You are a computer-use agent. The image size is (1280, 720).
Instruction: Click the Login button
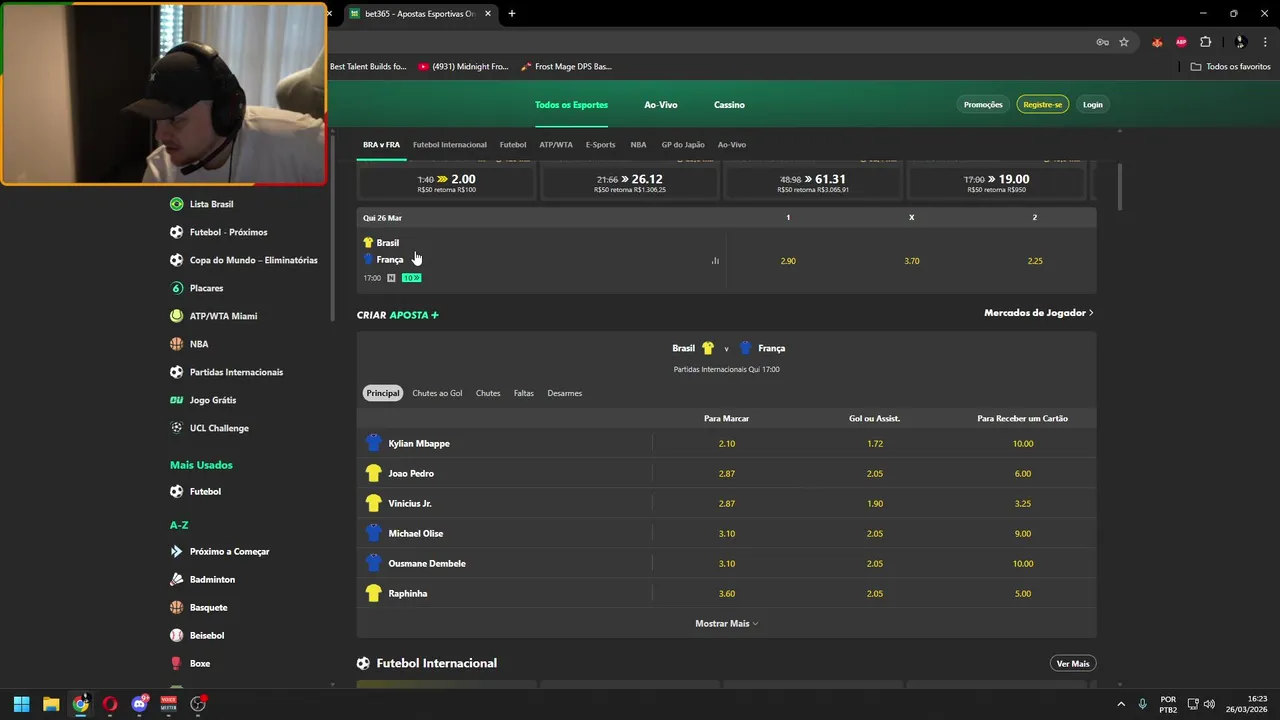(1093, 105)
